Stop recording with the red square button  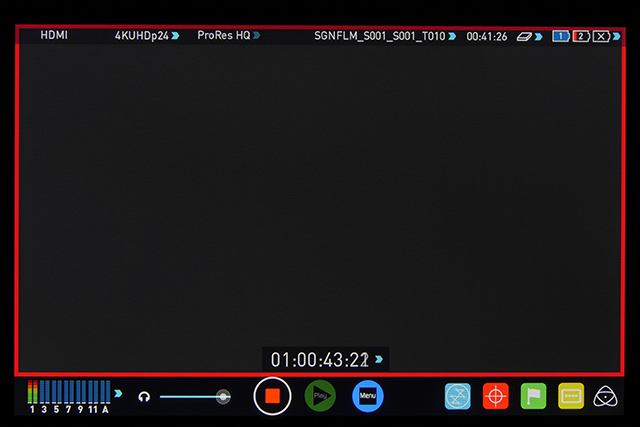272,396
